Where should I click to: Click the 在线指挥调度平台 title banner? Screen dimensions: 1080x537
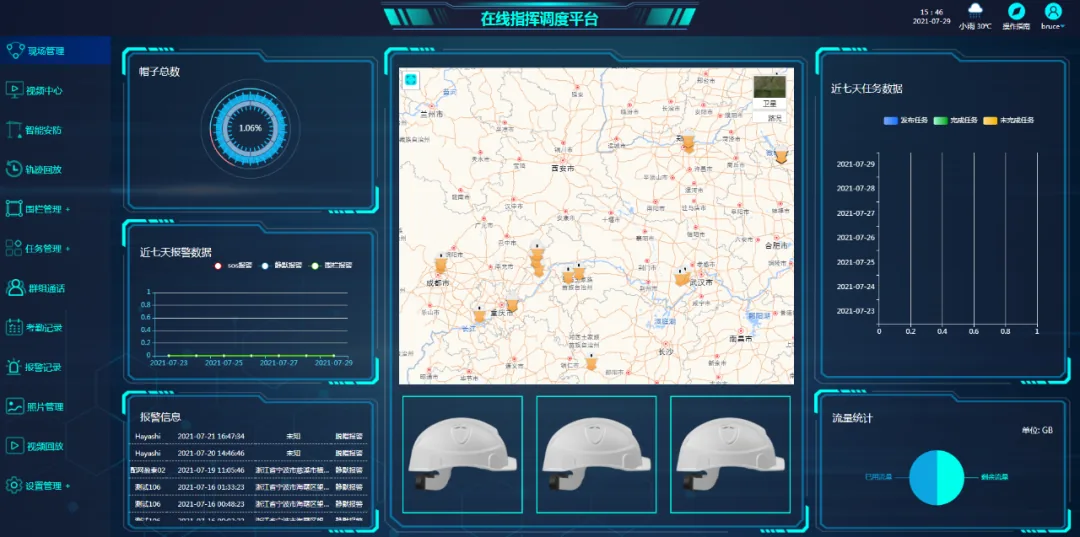click(539, 18)
